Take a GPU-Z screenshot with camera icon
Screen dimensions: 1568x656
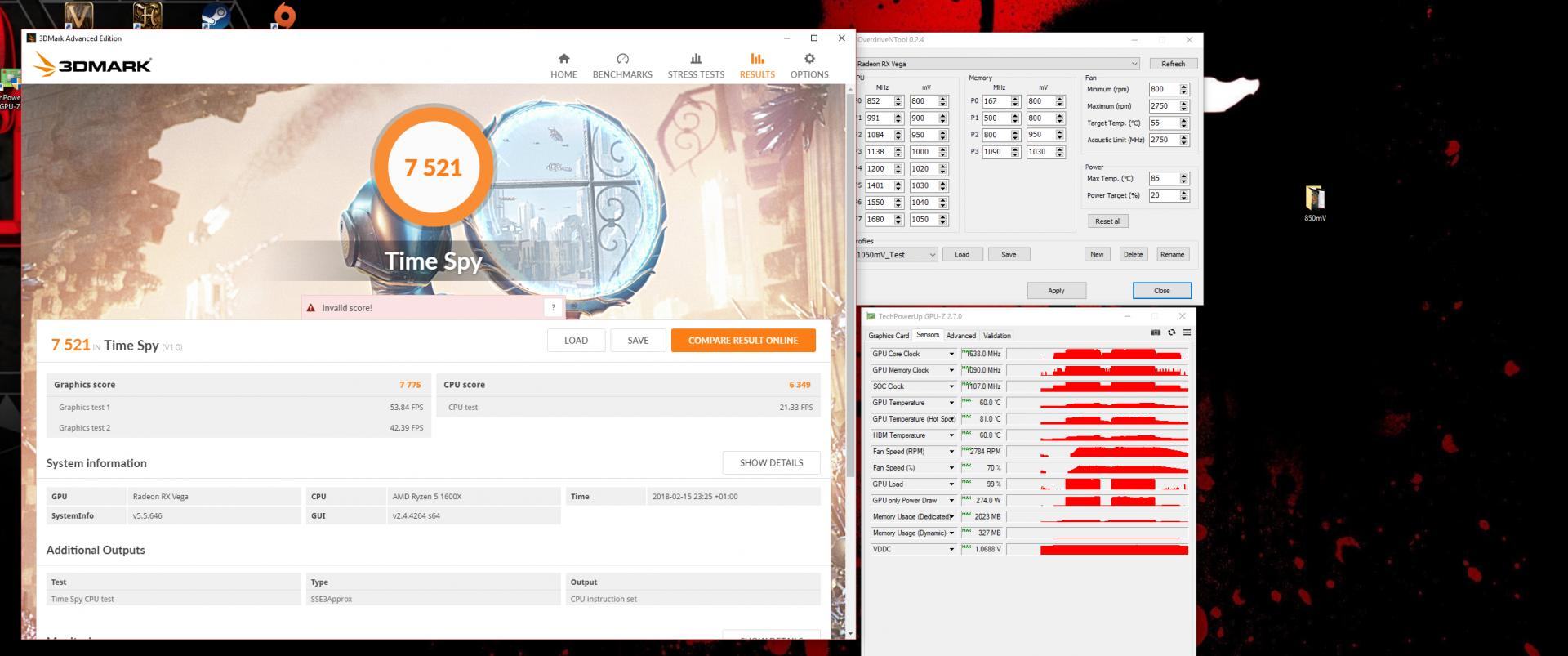[x=1155, y=332]
